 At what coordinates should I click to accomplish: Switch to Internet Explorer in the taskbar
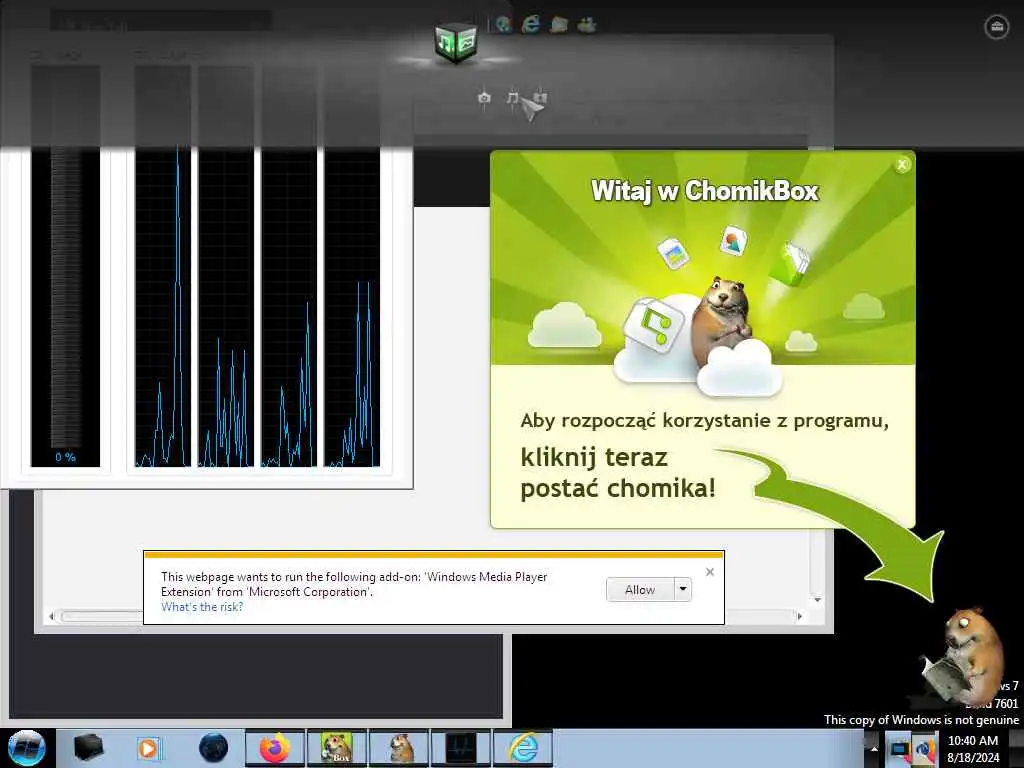[523, 748]
